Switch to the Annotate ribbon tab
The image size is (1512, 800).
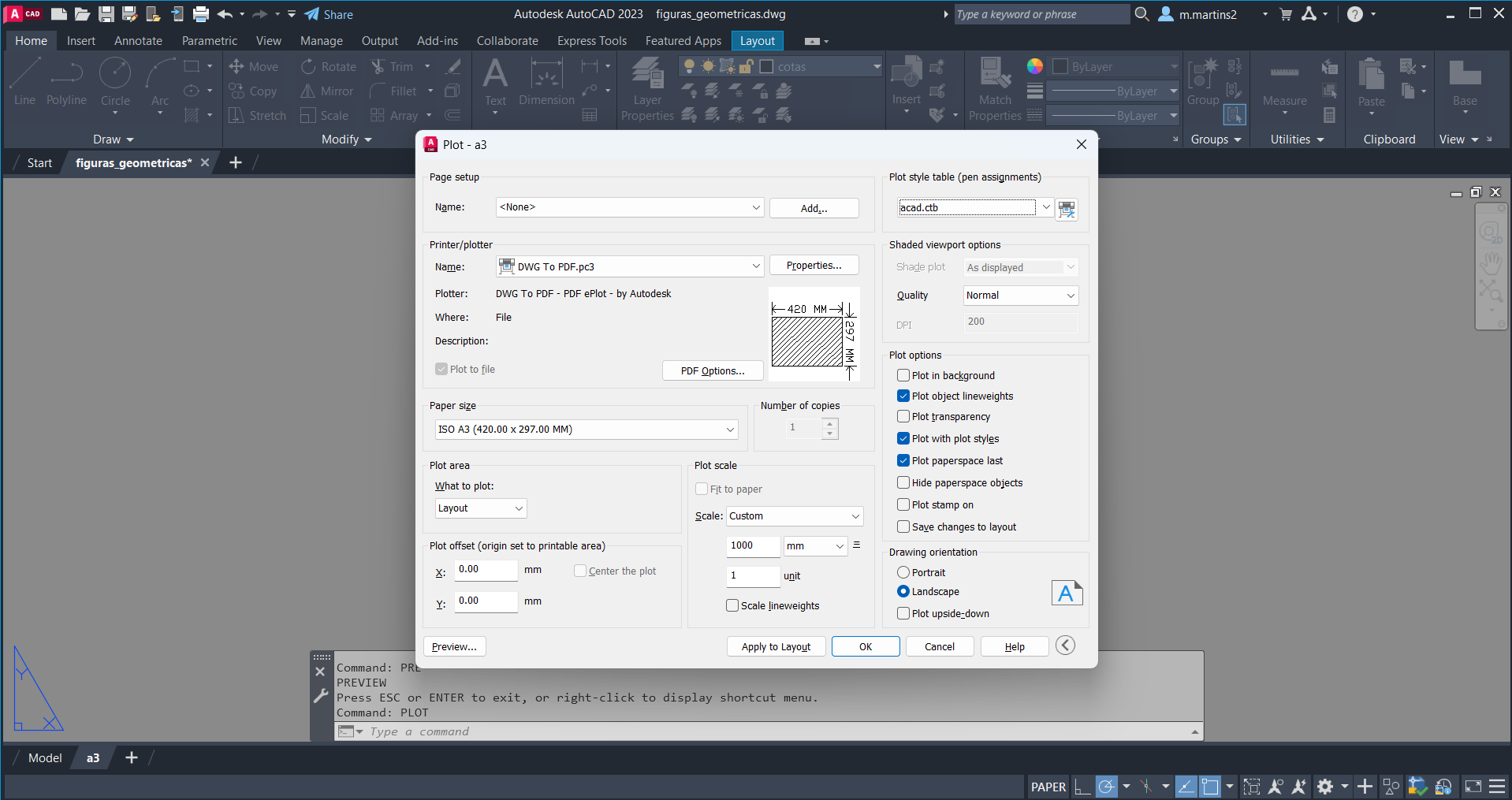(138, 41)
